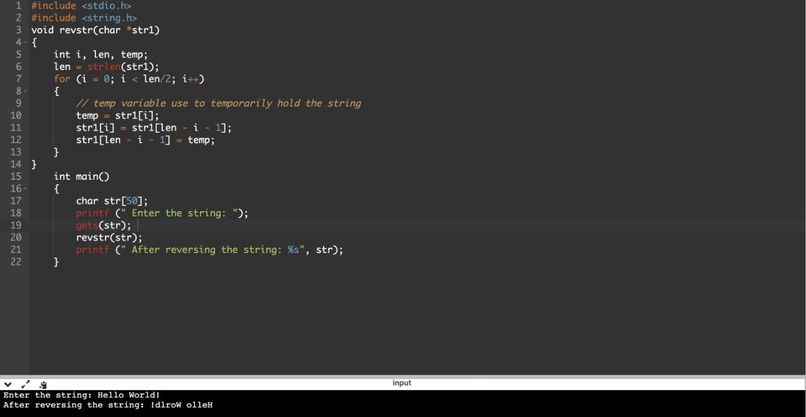This screenshot has width=806, height=417.
Task: Click the temp variable comment line
Action: [x=218, y=103]
